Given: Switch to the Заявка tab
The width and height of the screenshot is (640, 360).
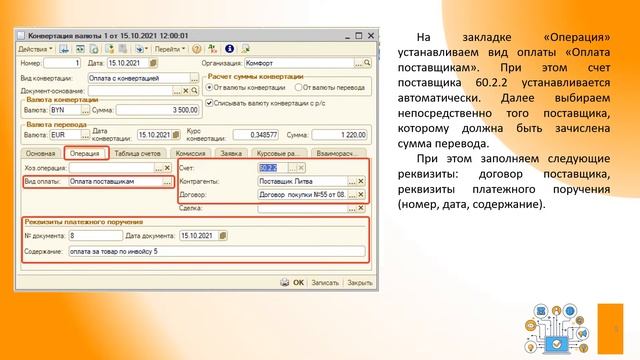Looking at the screenshot, I should click(x=231, y=153).
